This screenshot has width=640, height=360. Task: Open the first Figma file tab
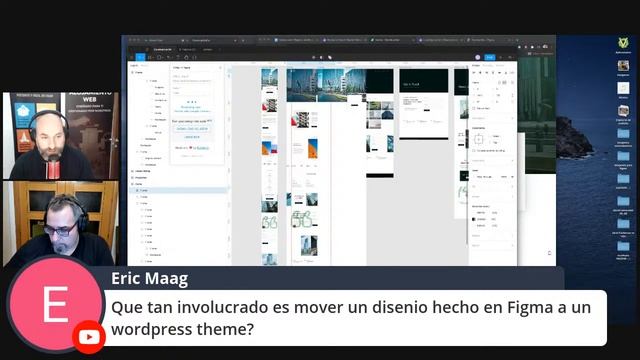tap(162, 49)
